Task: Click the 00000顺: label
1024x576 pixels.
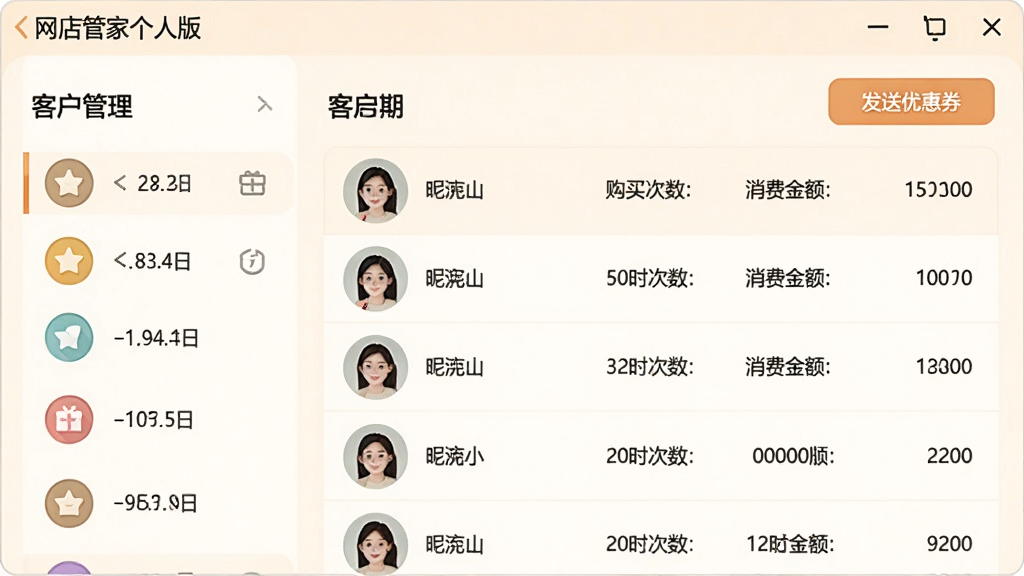Action: click(x=793, y=456)
